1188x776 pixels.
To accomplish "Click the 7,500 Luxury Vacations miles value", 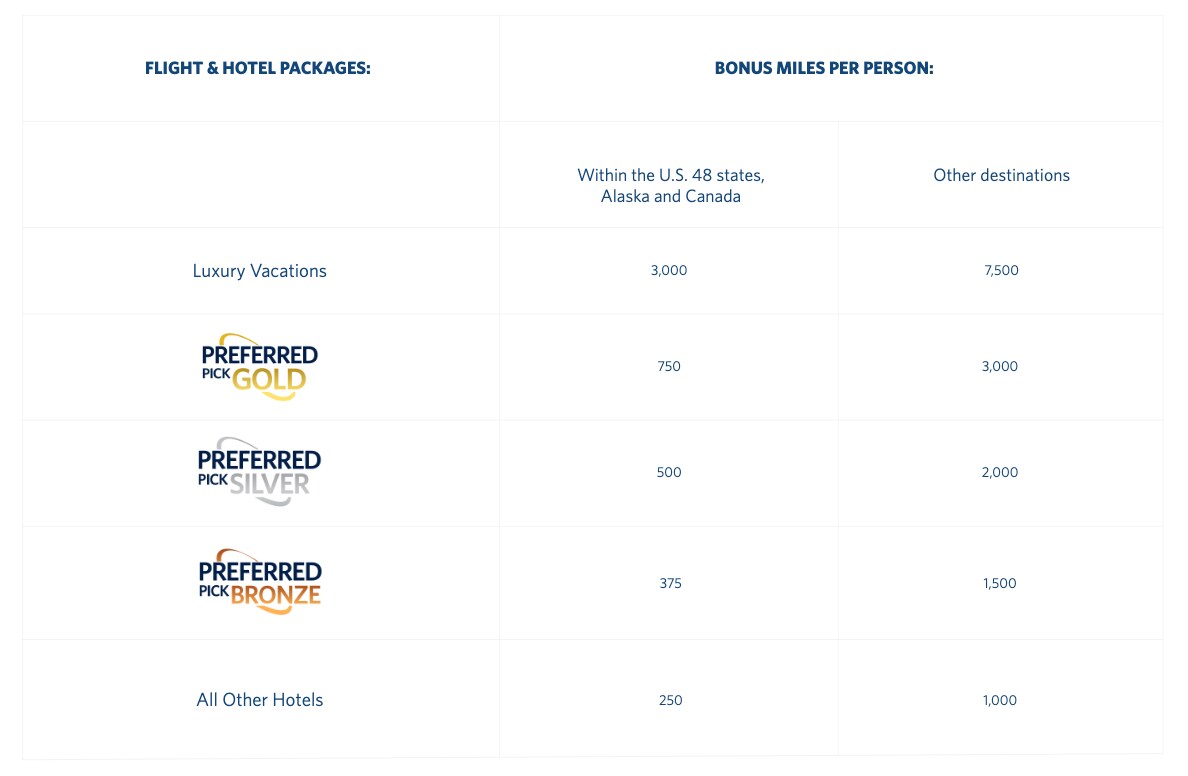I will coord(1001,270).
